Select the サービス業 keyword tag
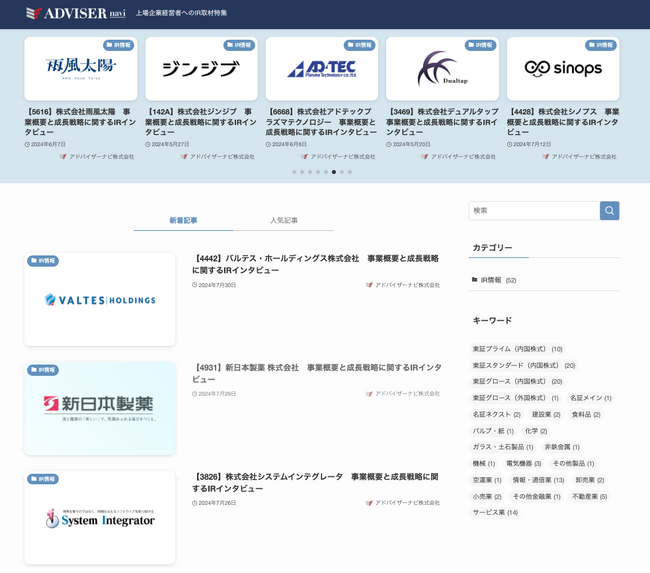650x573 pixels. [x=495, y=512]
